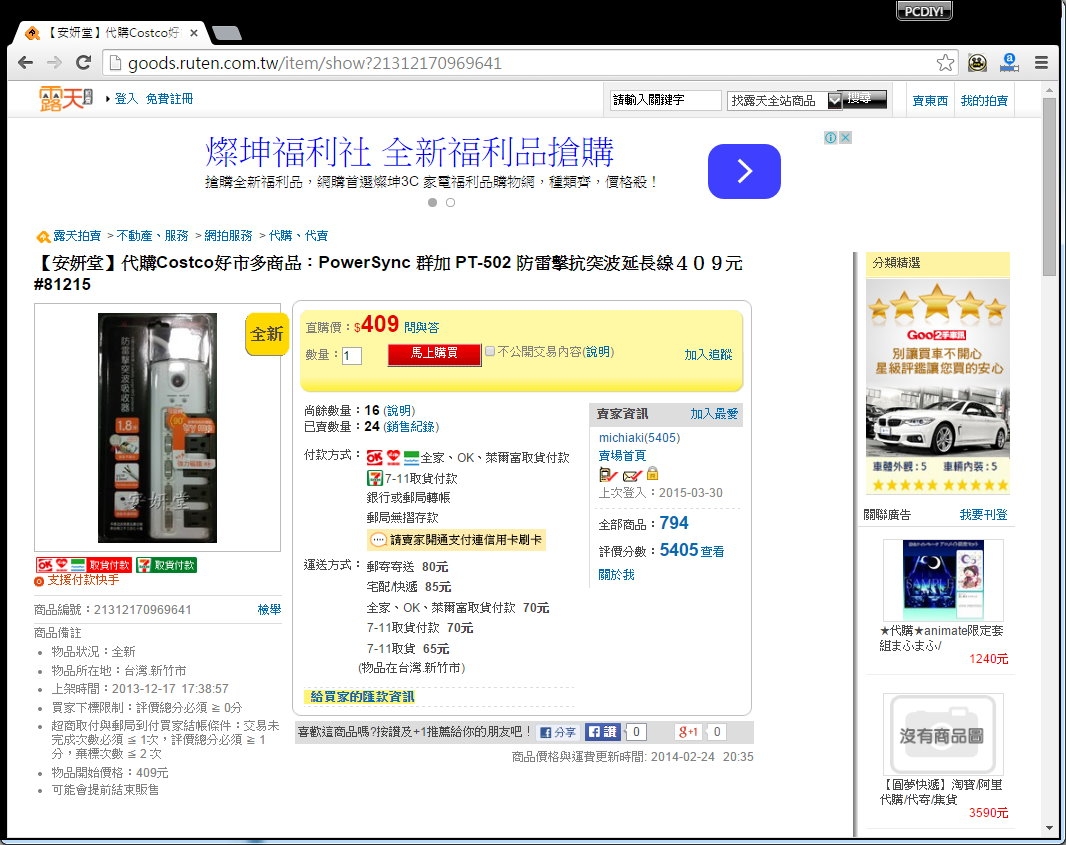
Task: Open seller michiaki(5405) profile
Action: (639, 438)
